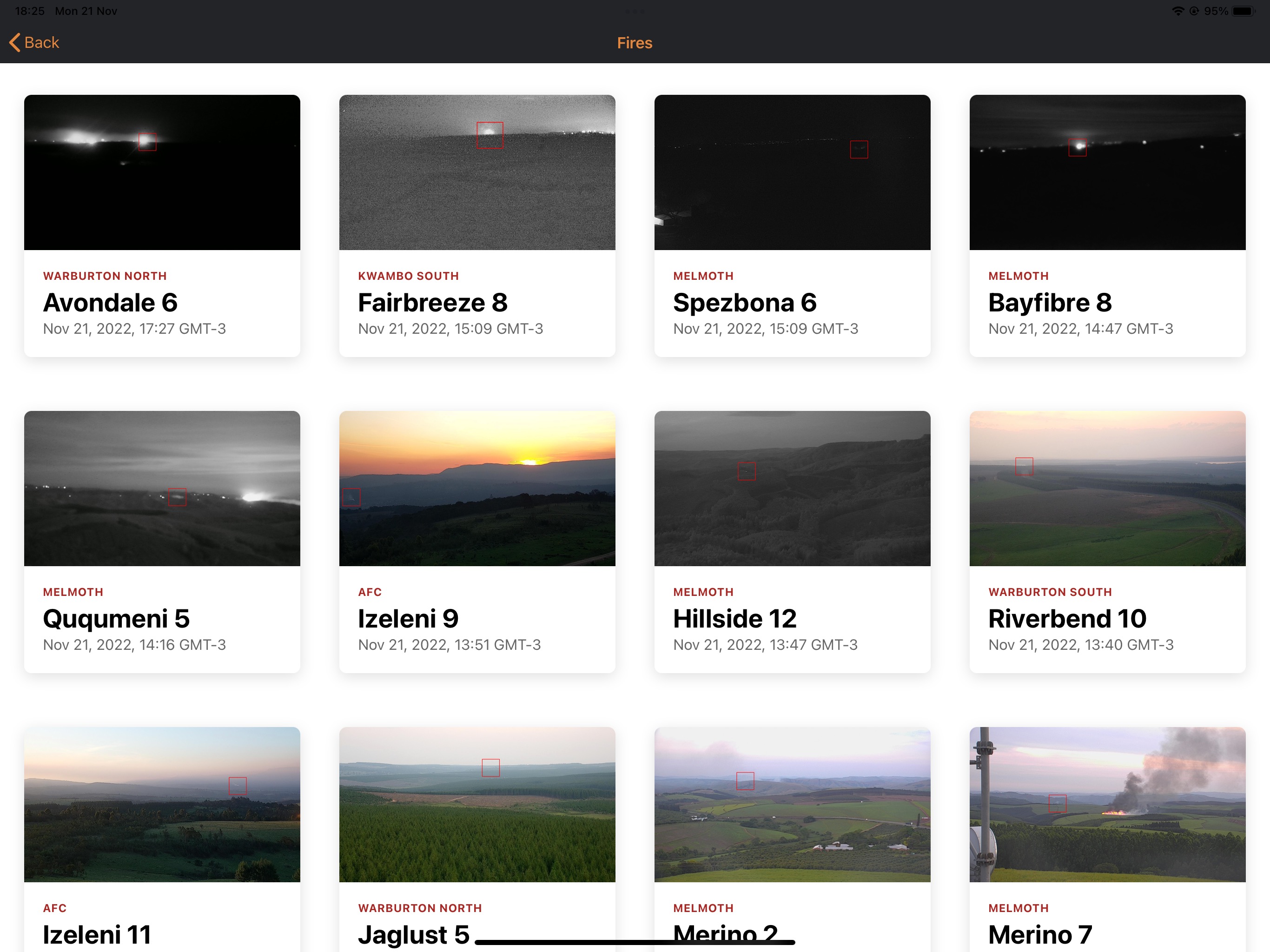This screenshot has width=1270, height=952.
Task: Open the Hillside 12 camera image
Action: click(792, 488)
